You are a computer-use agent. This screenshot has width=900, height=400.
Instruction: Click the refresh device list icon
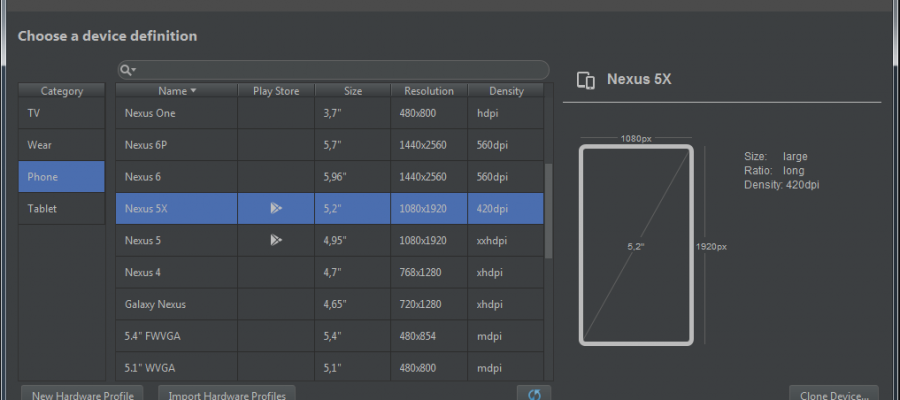coord(533,394)
